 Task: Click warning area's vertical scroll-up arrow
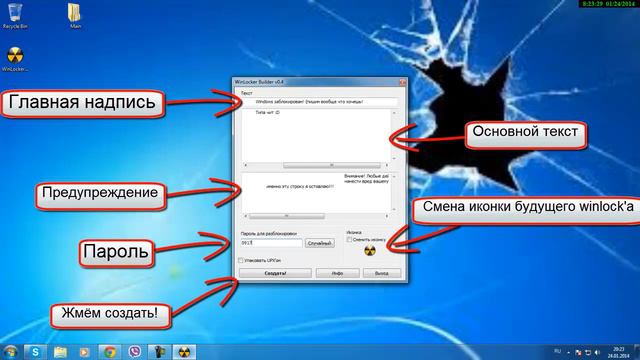pyautogui.click(x=394, y=176)
